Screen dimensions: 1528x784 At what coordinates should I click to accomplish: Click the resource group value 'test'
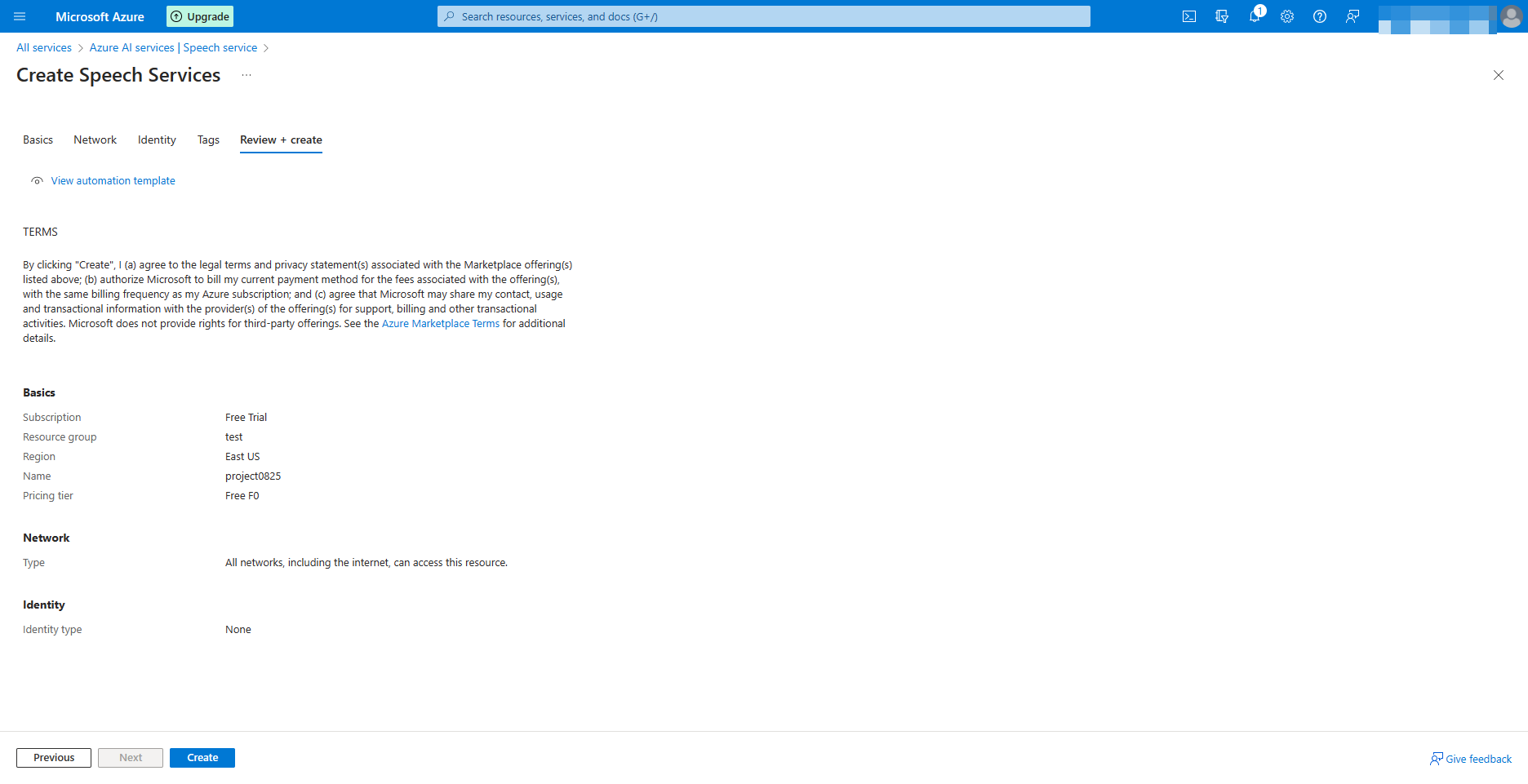[x=234, y=437]
